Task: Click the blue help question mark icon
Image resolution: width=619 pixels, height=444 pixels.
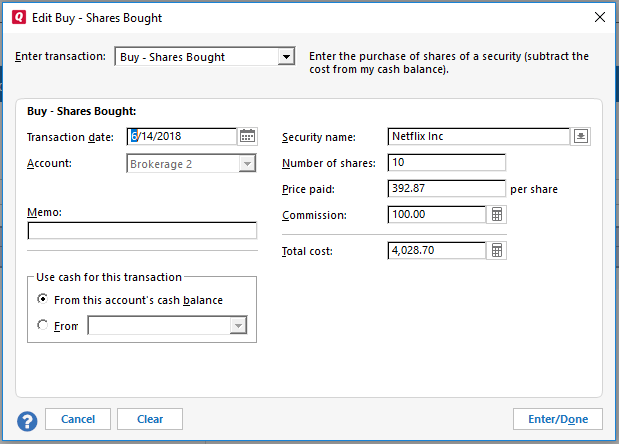Action: click(x=27, y=419)
